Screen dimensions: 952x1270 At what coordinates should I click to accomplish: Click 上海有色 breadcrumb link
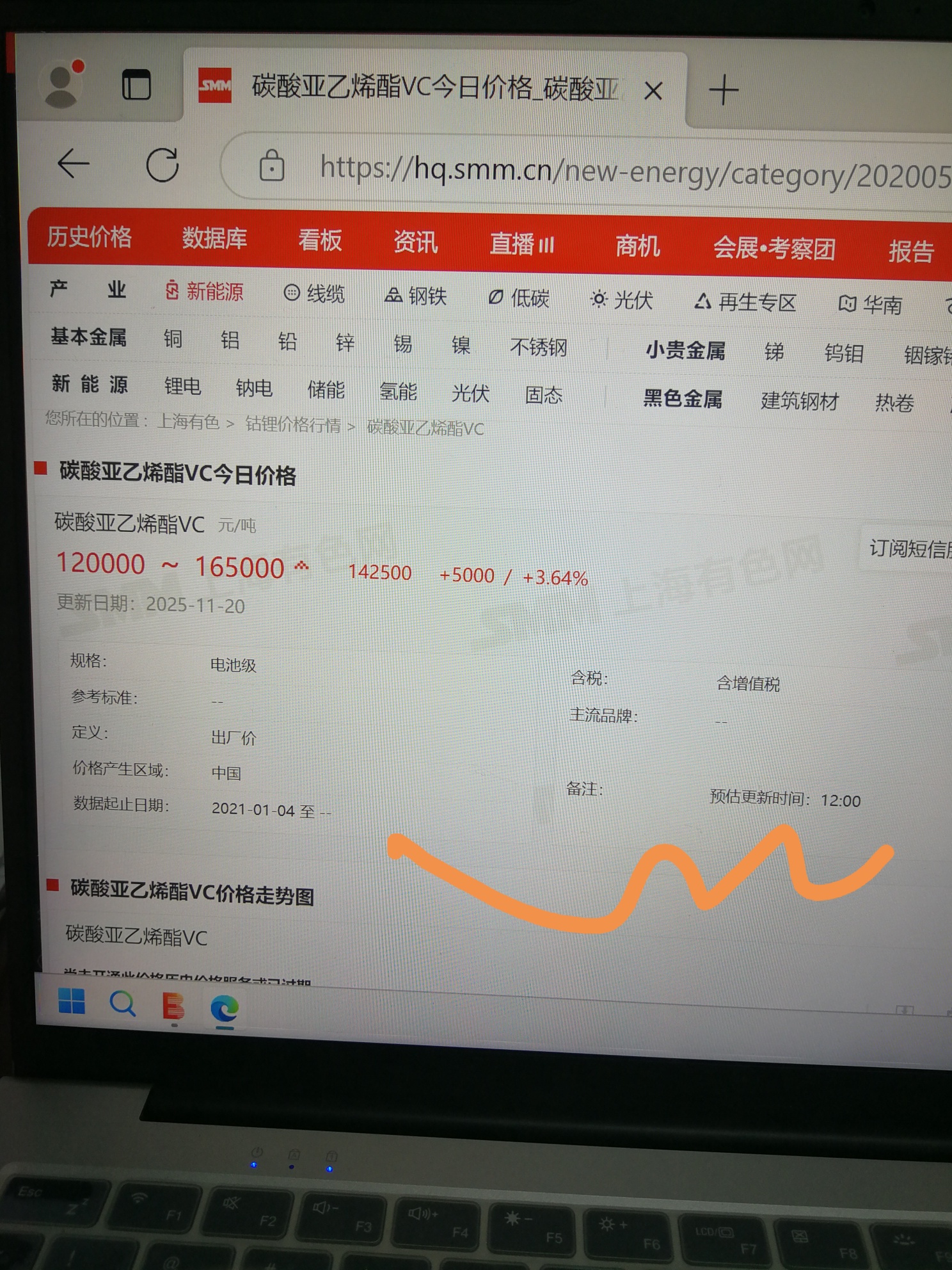[x=188, y=421]
